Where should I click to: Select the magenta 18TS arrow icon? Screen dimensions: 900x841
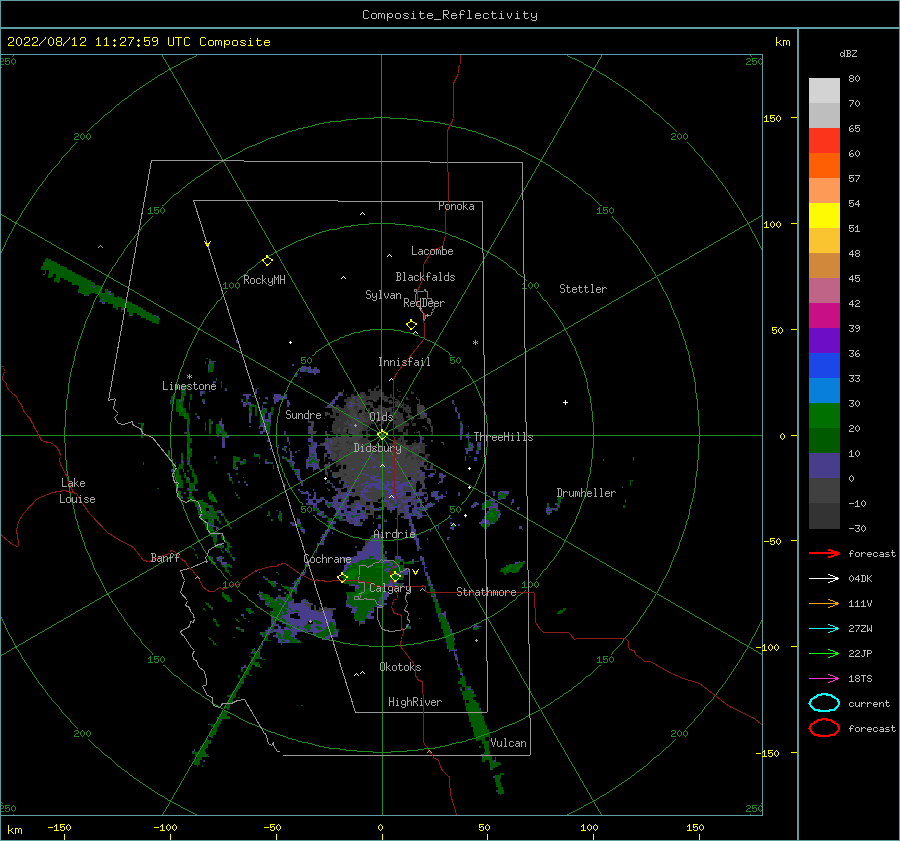[x=824, y=679]
